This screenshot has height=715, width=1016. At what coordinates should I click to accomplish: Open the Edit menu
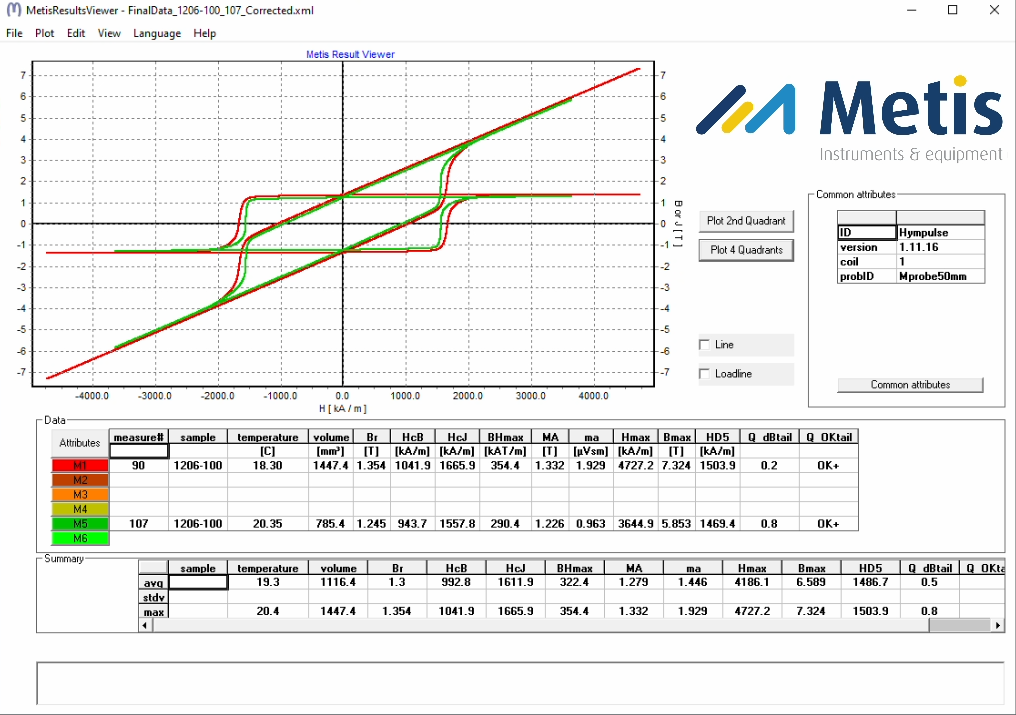pos(76,33)
